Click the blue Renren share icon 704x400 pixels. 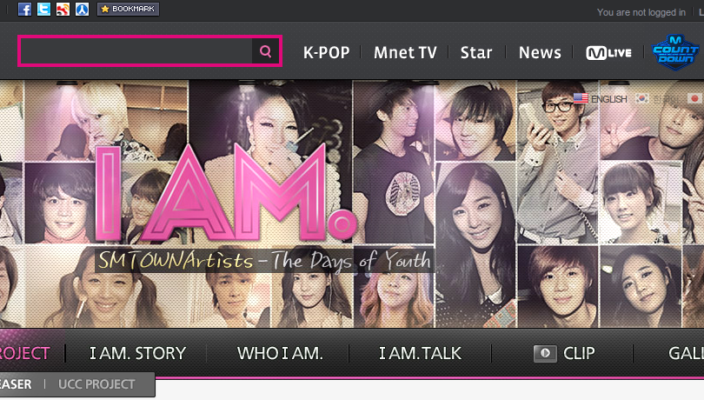[x=82, y=9]
